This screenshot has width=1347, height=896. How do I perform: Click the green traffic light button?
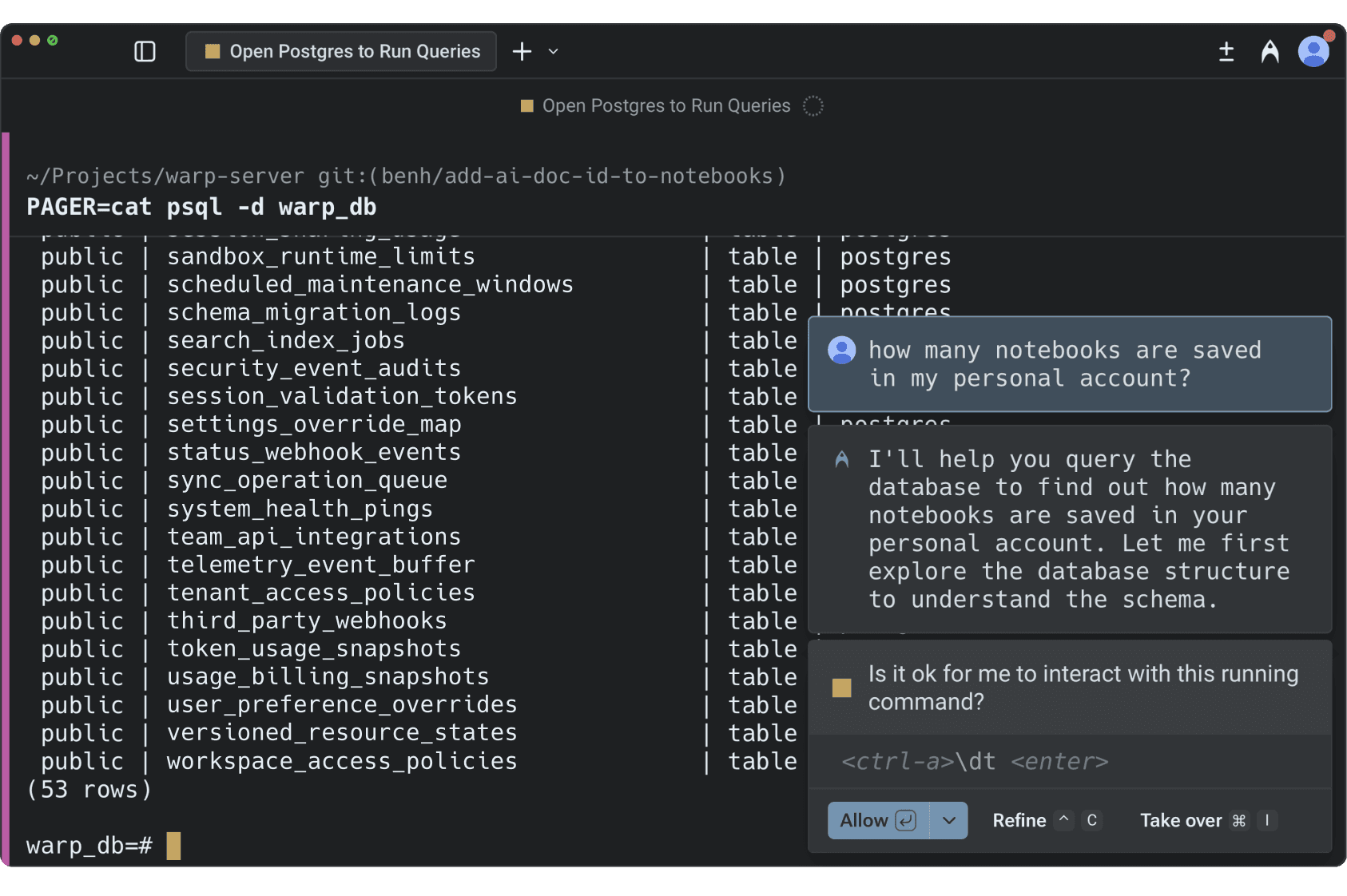click(52, 39)
